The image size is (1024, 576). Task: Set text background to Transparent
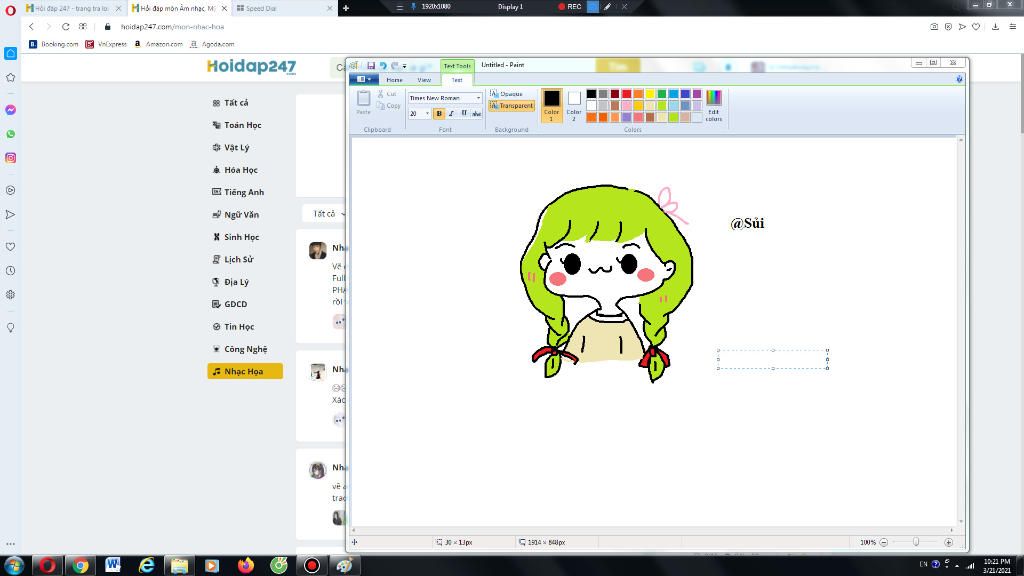(512, 106)
